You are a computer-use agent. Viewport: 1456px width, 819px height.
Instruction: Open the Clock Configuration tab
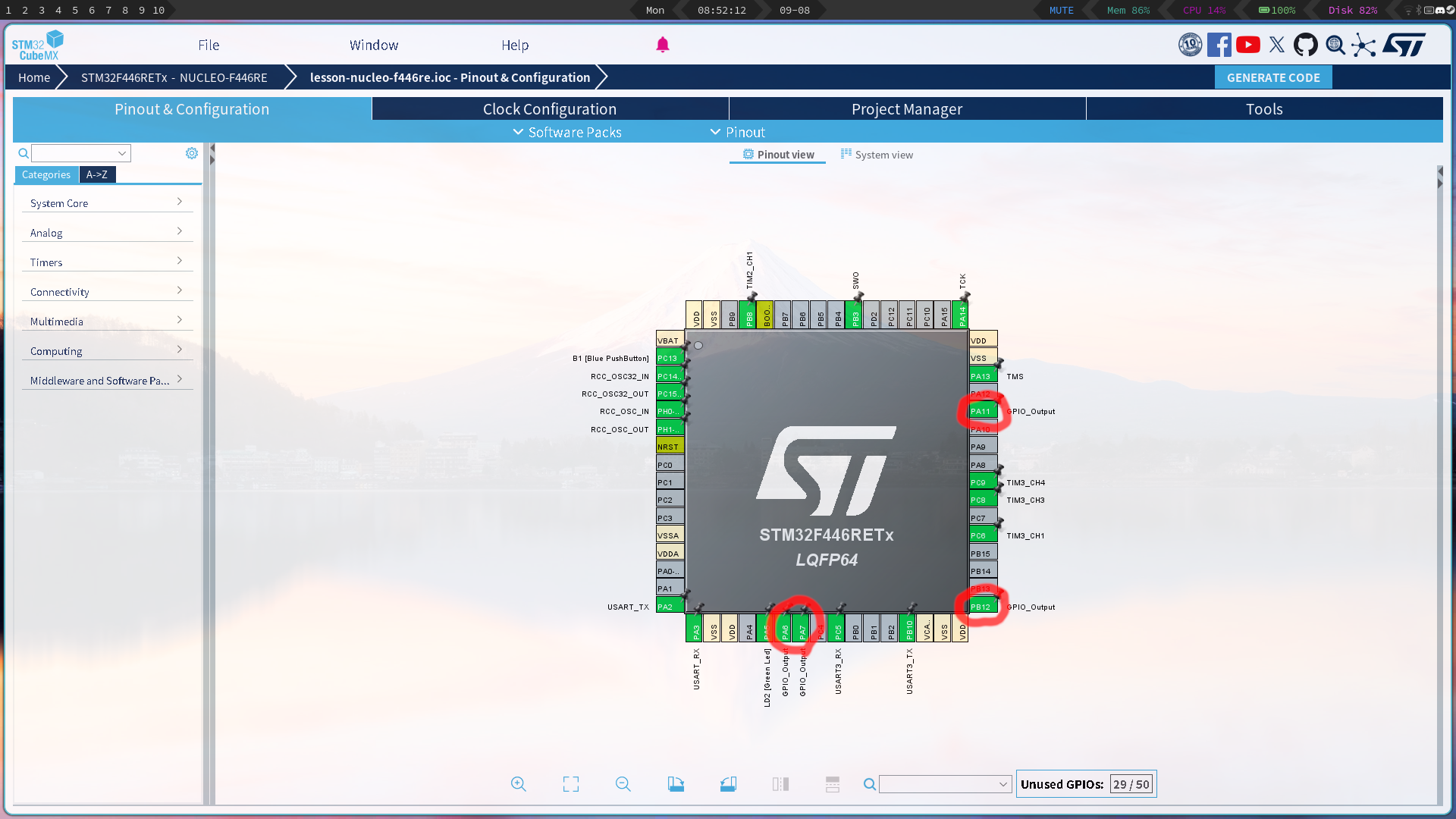coord(550,109)
